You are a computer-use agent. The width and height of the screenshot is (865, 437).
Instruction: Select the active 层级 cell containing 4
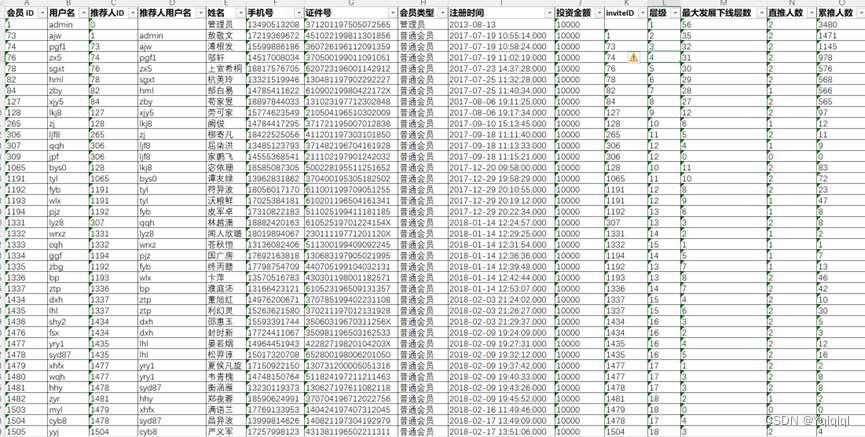pyautogui.click(x=664, y=57)
